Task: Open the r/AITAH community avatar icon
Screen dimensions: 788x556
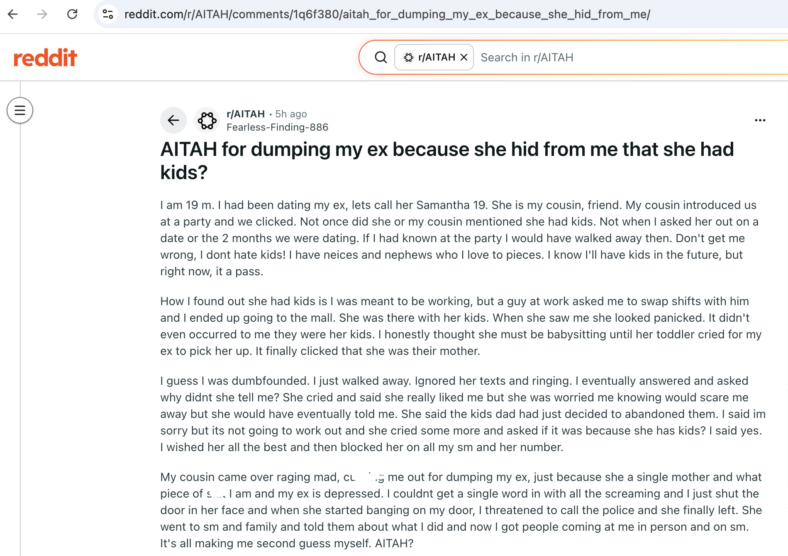Action: (x=207, y=120)
